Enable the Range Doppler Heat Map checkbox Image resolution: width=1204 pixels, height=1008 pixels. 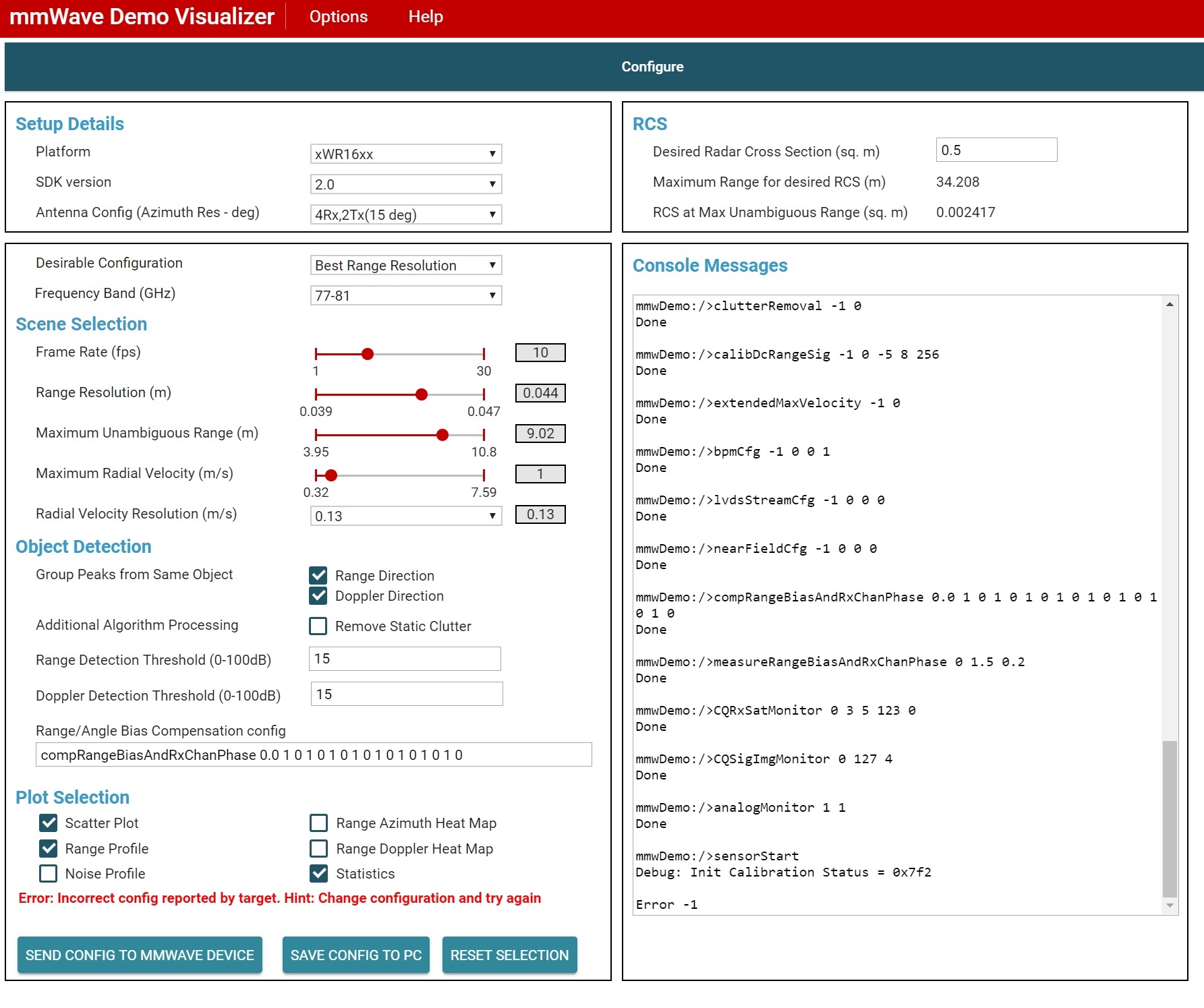318,848
